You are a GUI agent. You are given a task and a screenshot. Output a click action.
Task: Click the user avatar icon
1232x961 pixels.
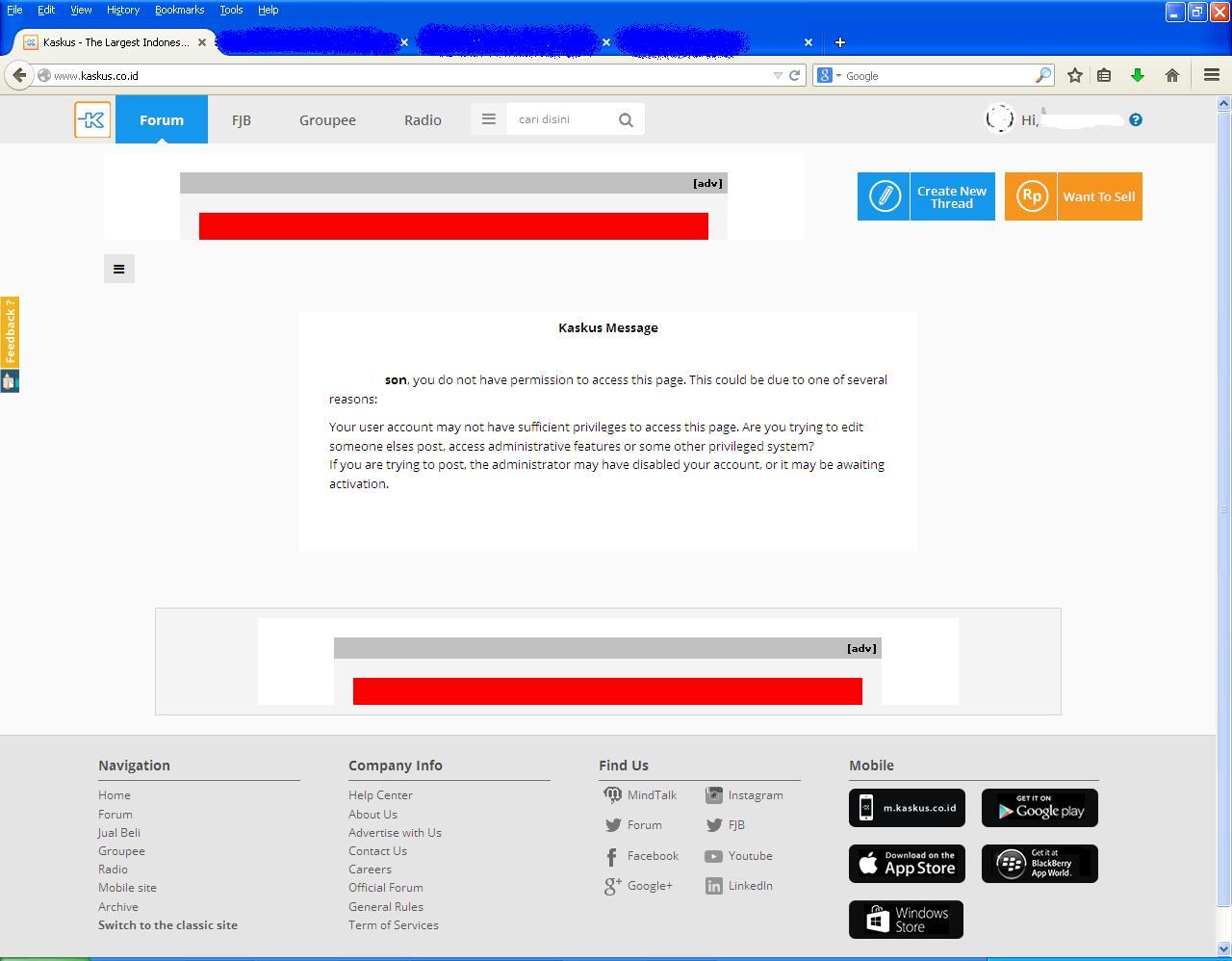1000,118
